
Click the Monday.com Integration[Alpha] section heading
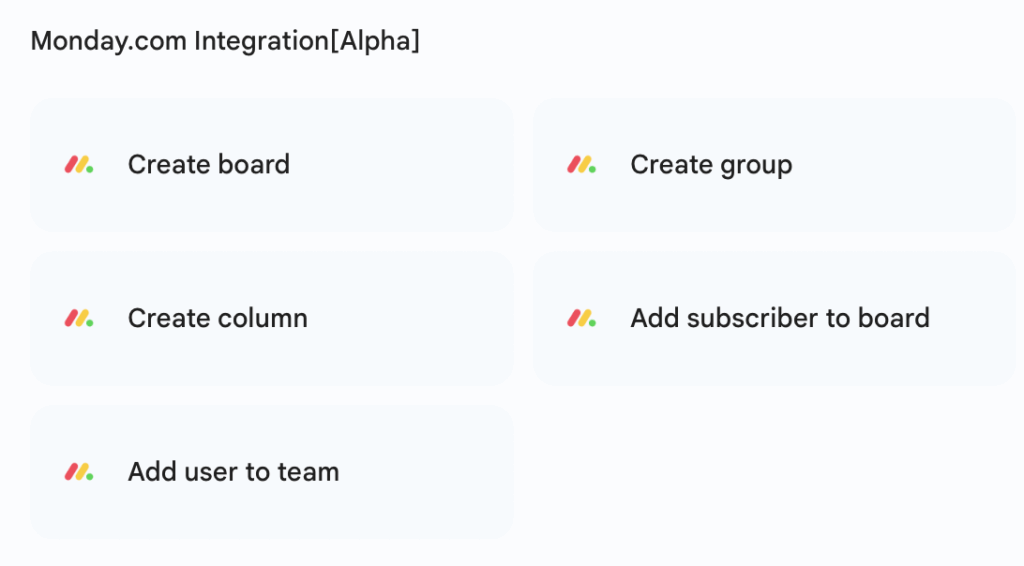225,42
